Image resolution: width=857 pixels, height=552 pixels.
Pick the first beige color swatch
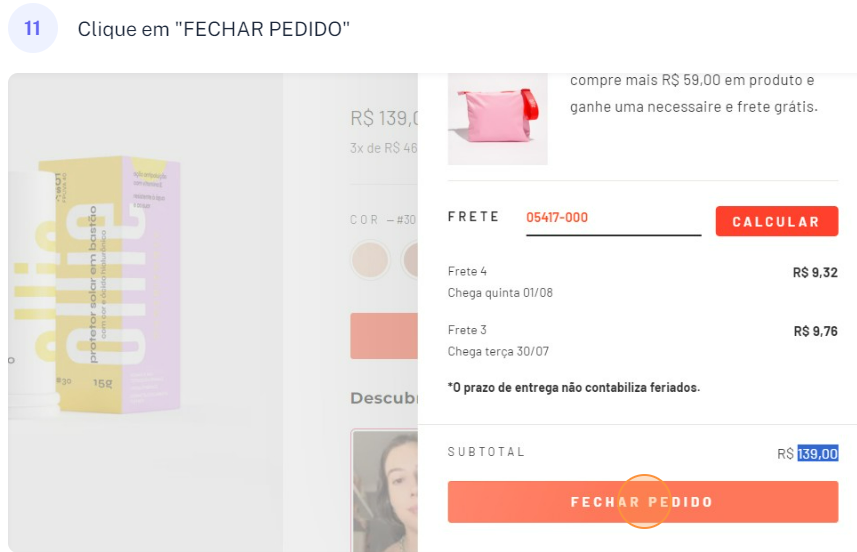371,260
